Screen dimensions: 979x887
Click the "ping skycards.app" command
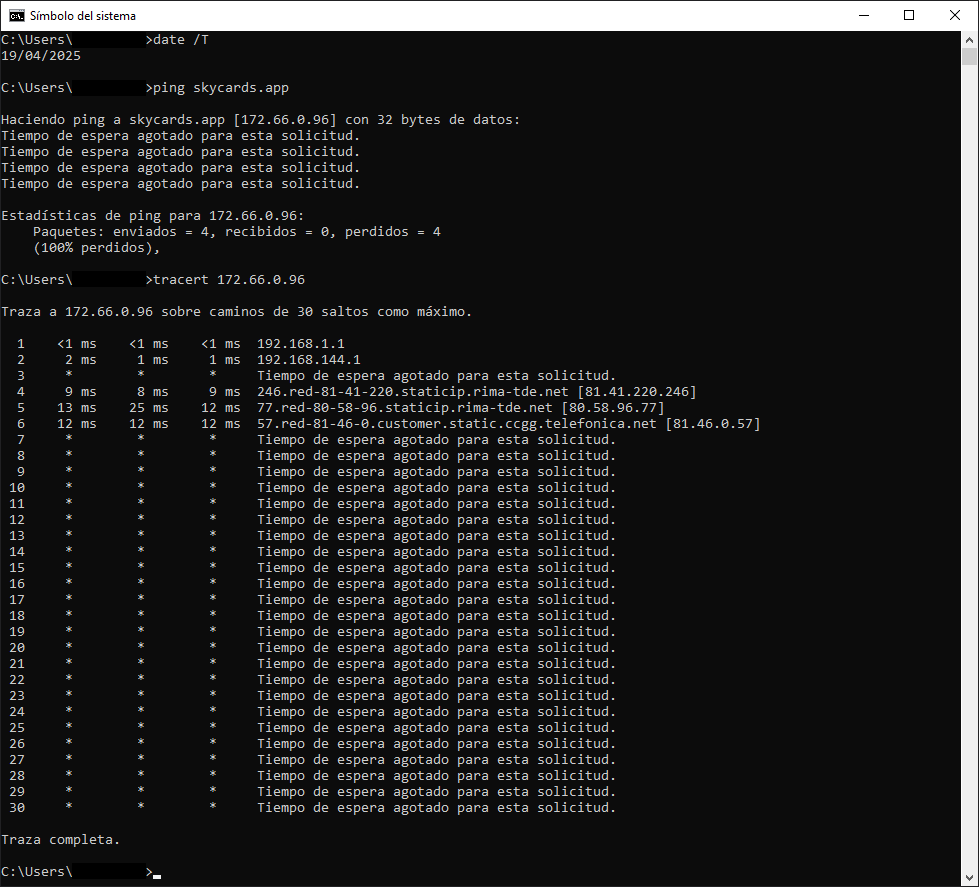pos(221,88)
